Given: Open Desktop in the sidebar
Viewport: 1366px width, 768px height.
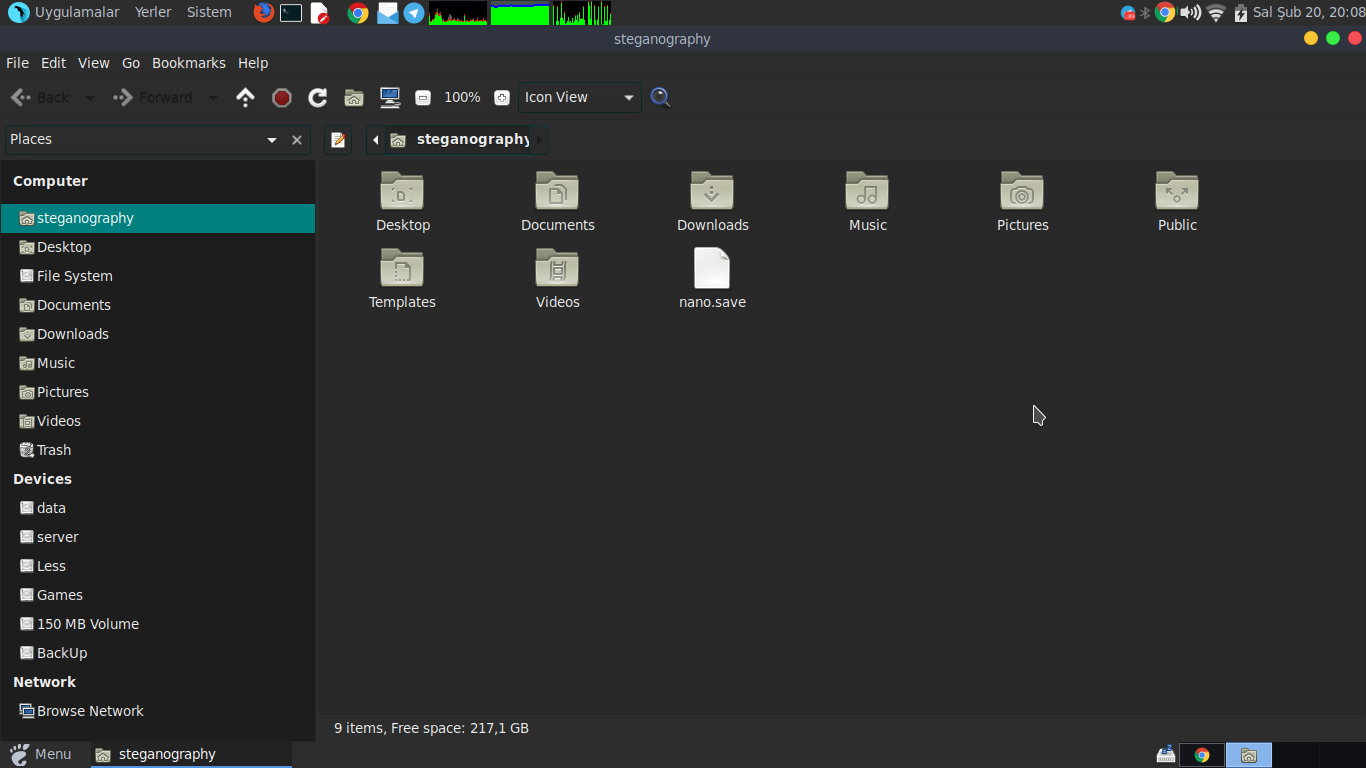Looking at the screenshot, I should tap(158, 247).
